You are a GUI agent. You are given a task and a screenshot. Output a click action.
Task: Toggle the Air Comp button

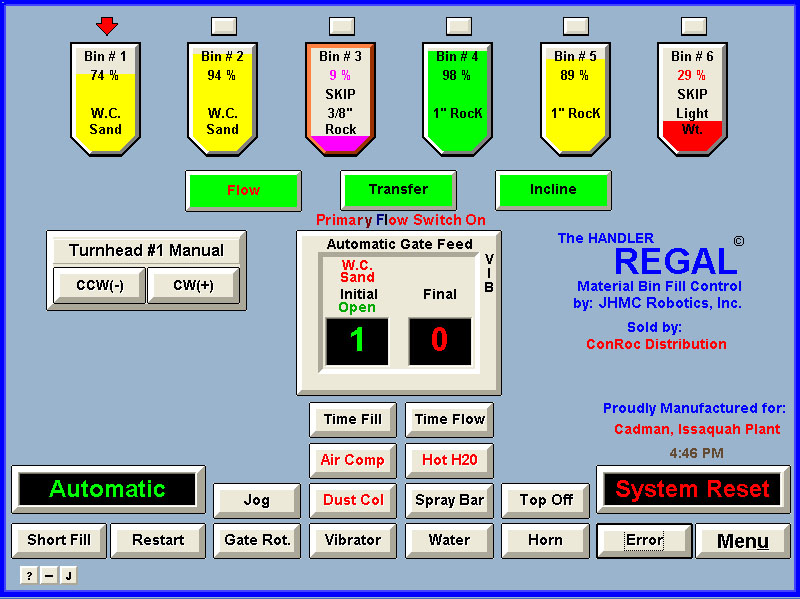(x=352, y=460)
